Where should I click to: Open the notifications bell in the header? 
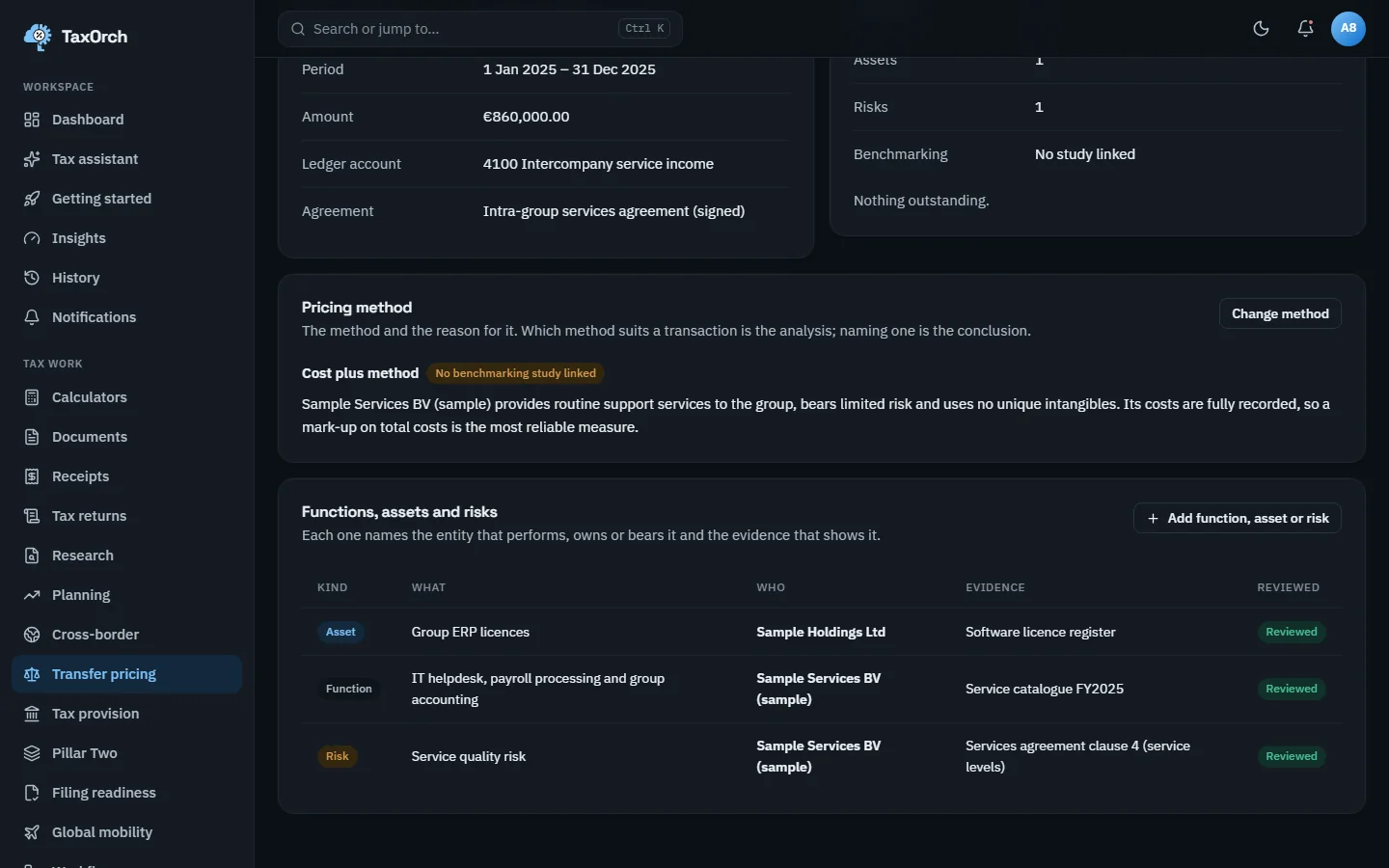point(1305,29)
